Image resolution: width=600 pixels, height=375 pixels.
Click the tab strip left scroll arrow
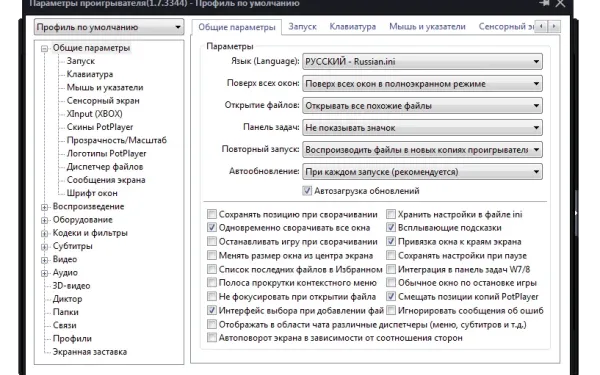[x=541, y=26]
